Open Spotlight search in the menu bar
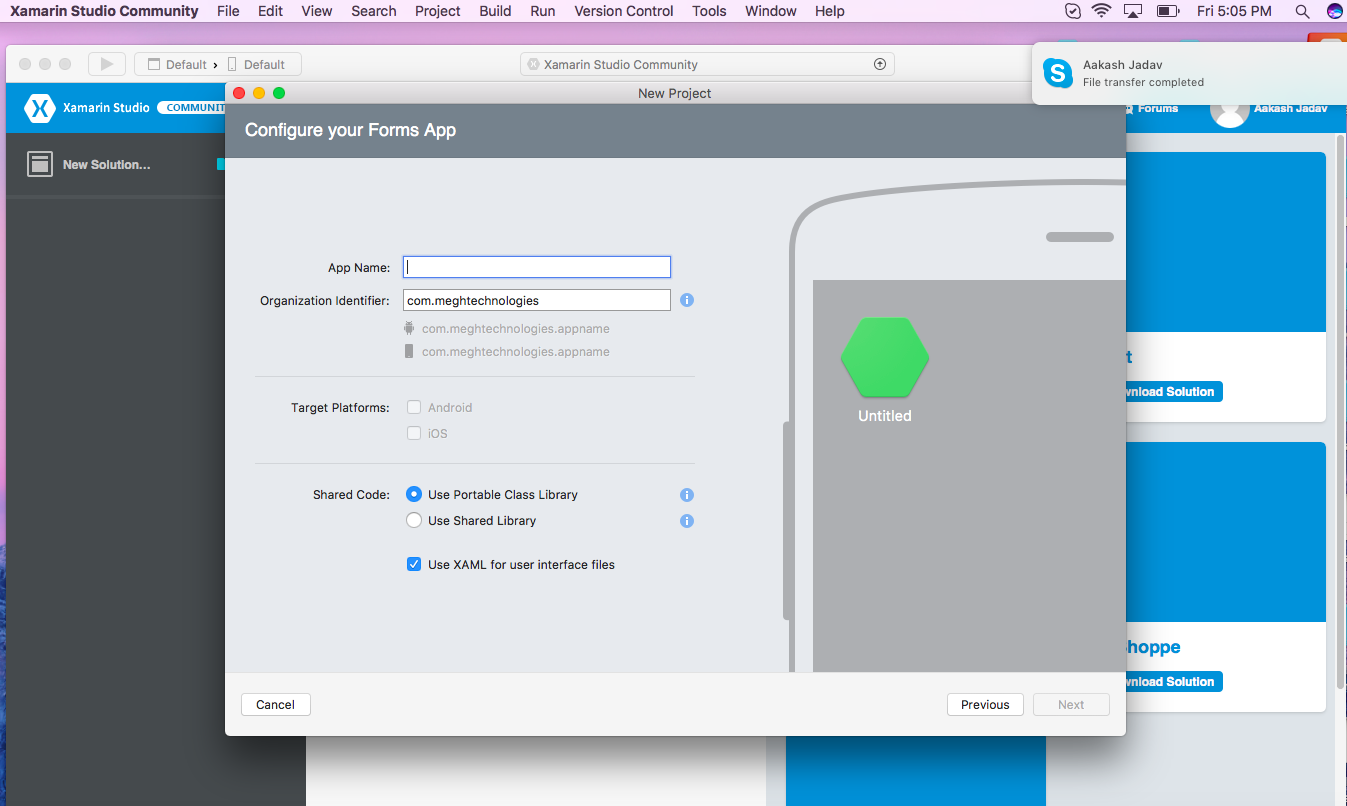 [x=1302, y=11]
